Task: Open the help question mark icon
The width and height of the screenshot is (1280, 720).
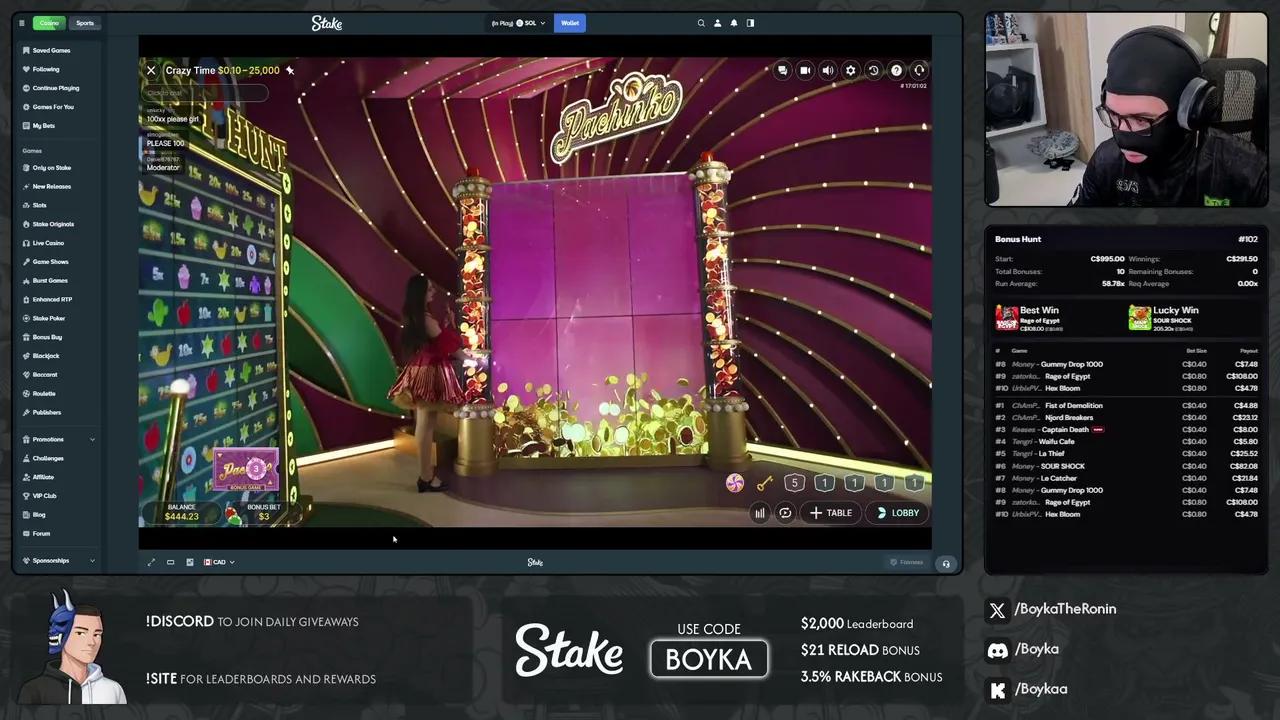Action: pyautogui.click(x=896, y=70)
